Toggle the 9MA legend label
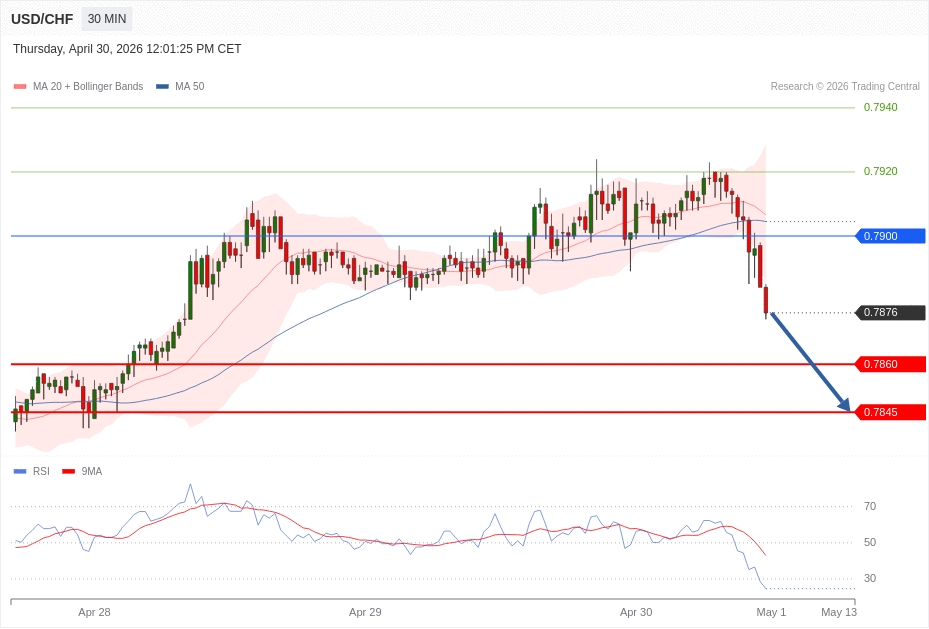Image resolution: width=929 pixels, height=629 pixels. click(x=92, y=471)
